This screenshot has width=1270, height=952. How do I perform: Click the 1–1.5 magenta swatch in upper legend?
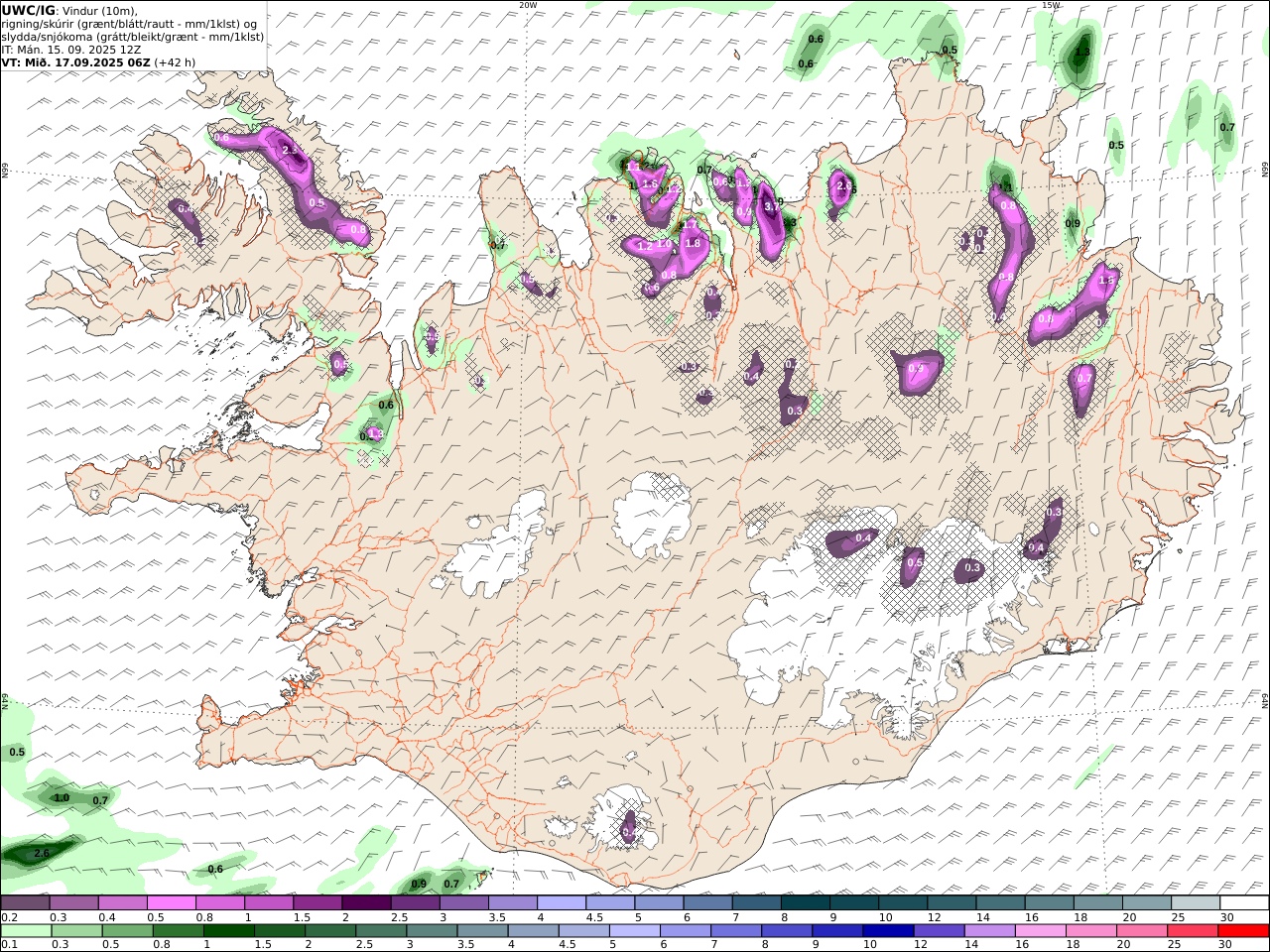(269, 903)
